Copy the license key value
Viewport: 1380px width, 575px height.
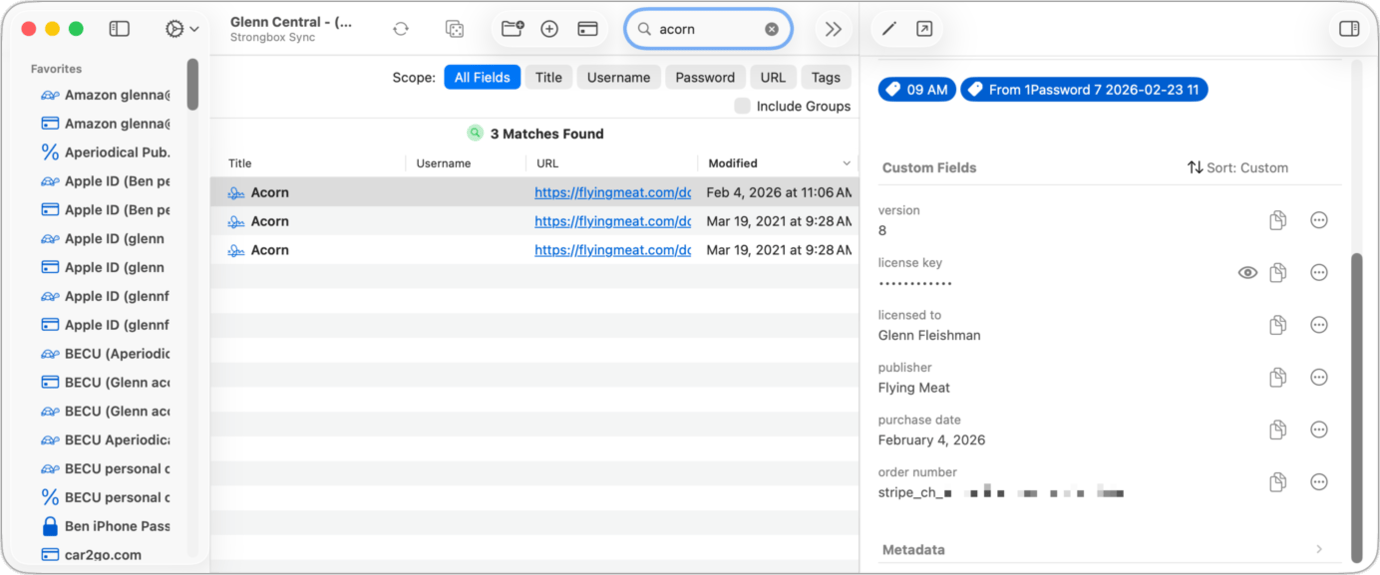1278,272
